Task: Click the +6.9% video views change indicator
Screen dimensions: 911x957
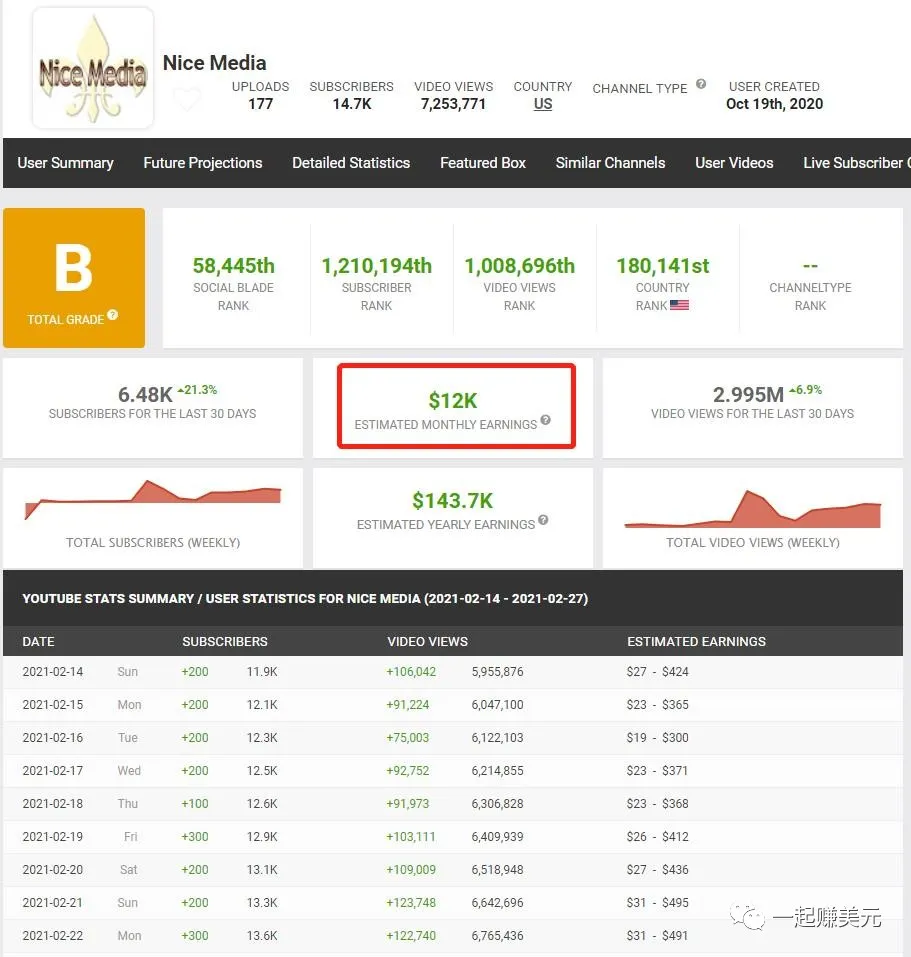Action: click(805, 389)
